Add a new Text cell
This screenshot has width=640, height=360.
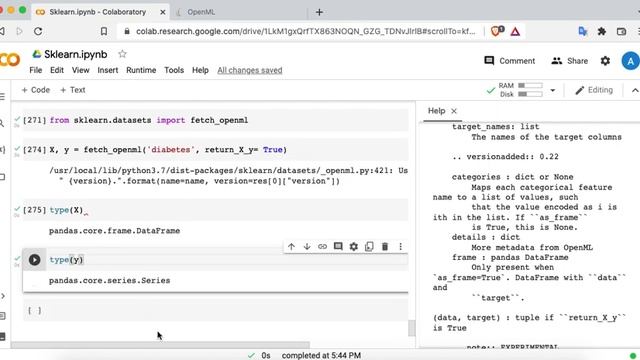tap(73, 90)
